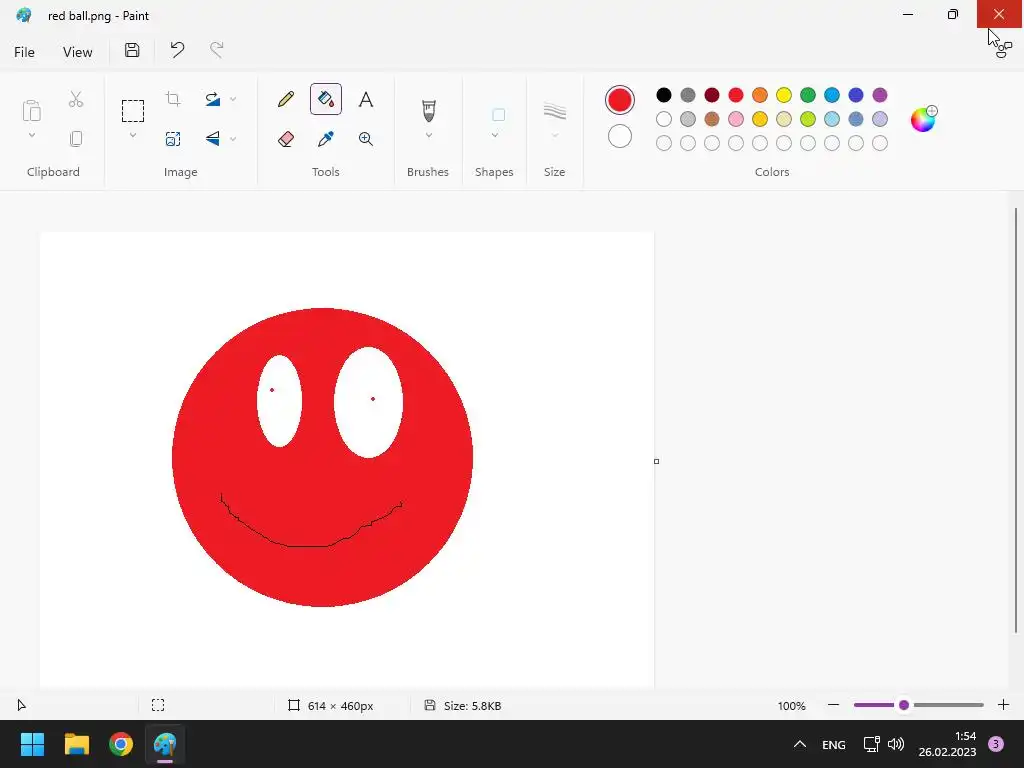1024x768 pixels.
Task: Activate the red Color 1 circle
Action: (x=620, y=100)
